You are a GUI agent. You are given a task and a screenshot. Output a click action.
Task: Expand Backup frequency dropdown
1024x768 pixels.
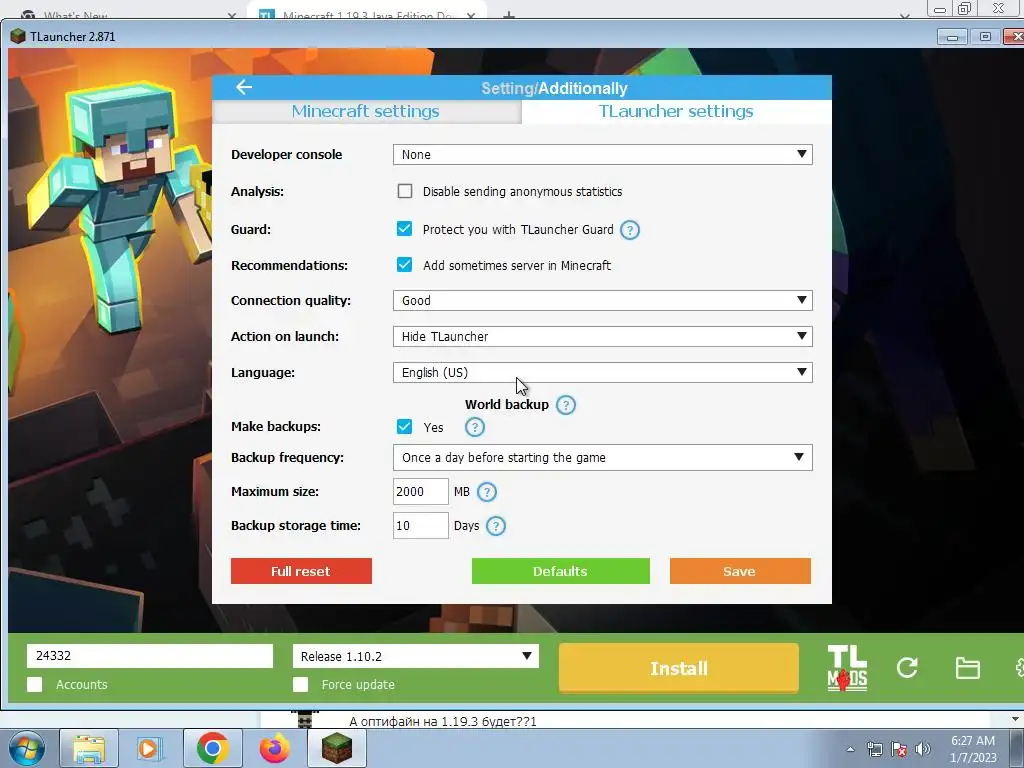point(602,457)
